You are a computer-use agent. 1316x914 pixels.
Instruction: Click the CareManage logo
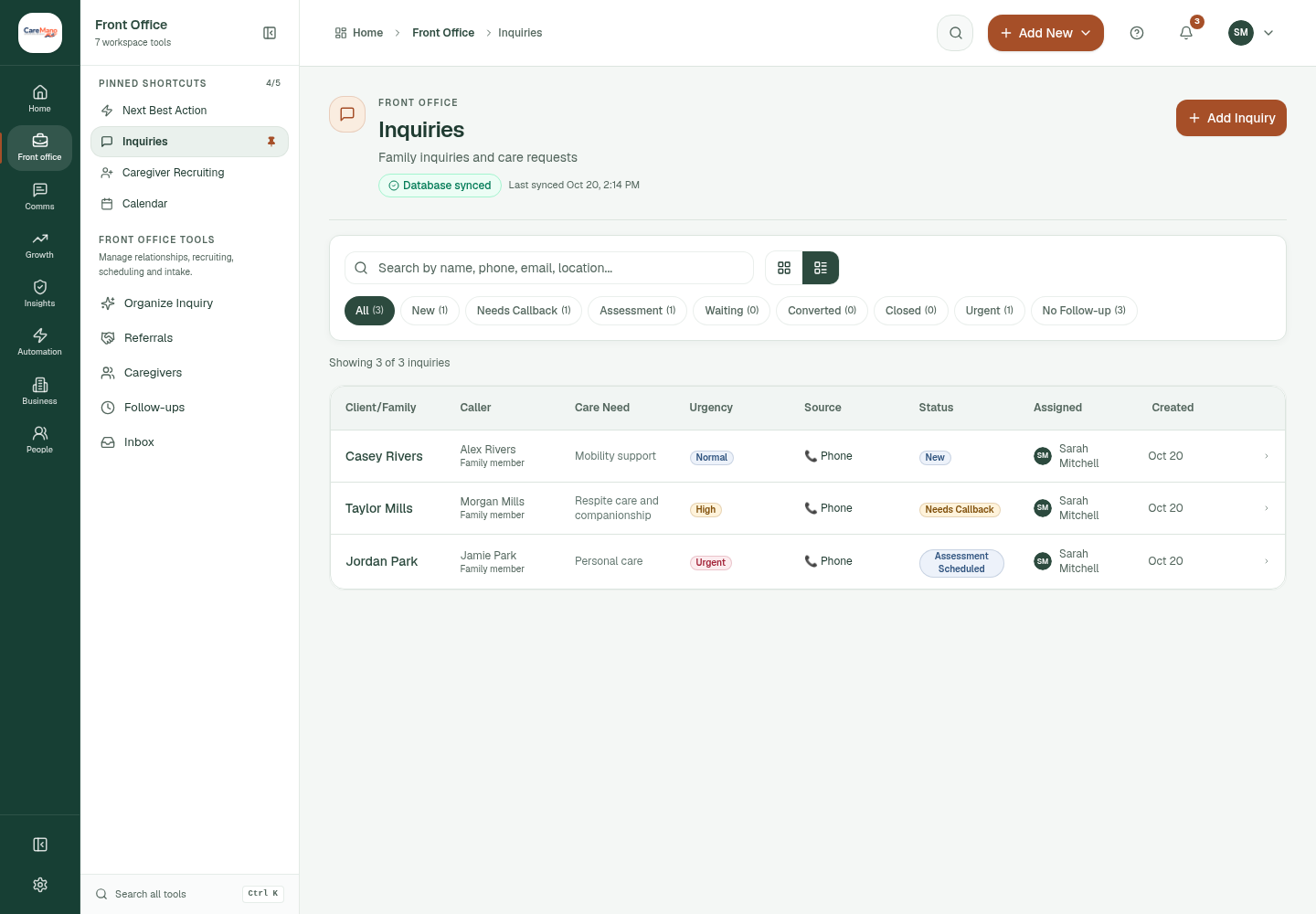pos(40,33)
